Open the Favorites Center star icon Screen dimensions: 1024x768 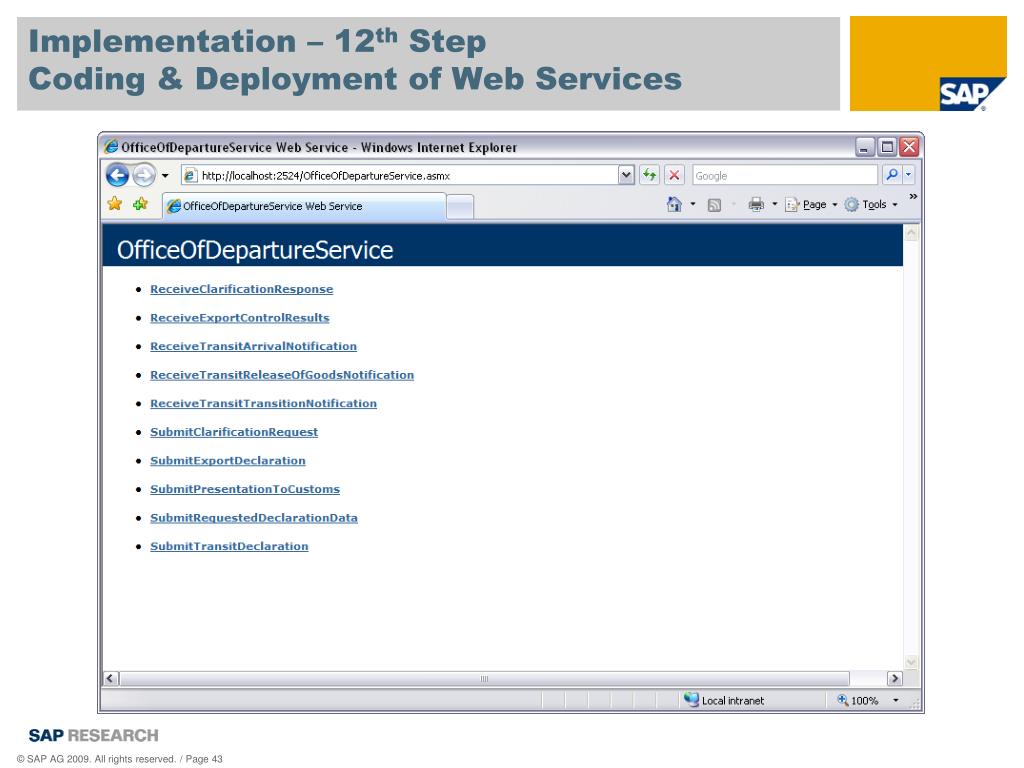click(115, 205)
